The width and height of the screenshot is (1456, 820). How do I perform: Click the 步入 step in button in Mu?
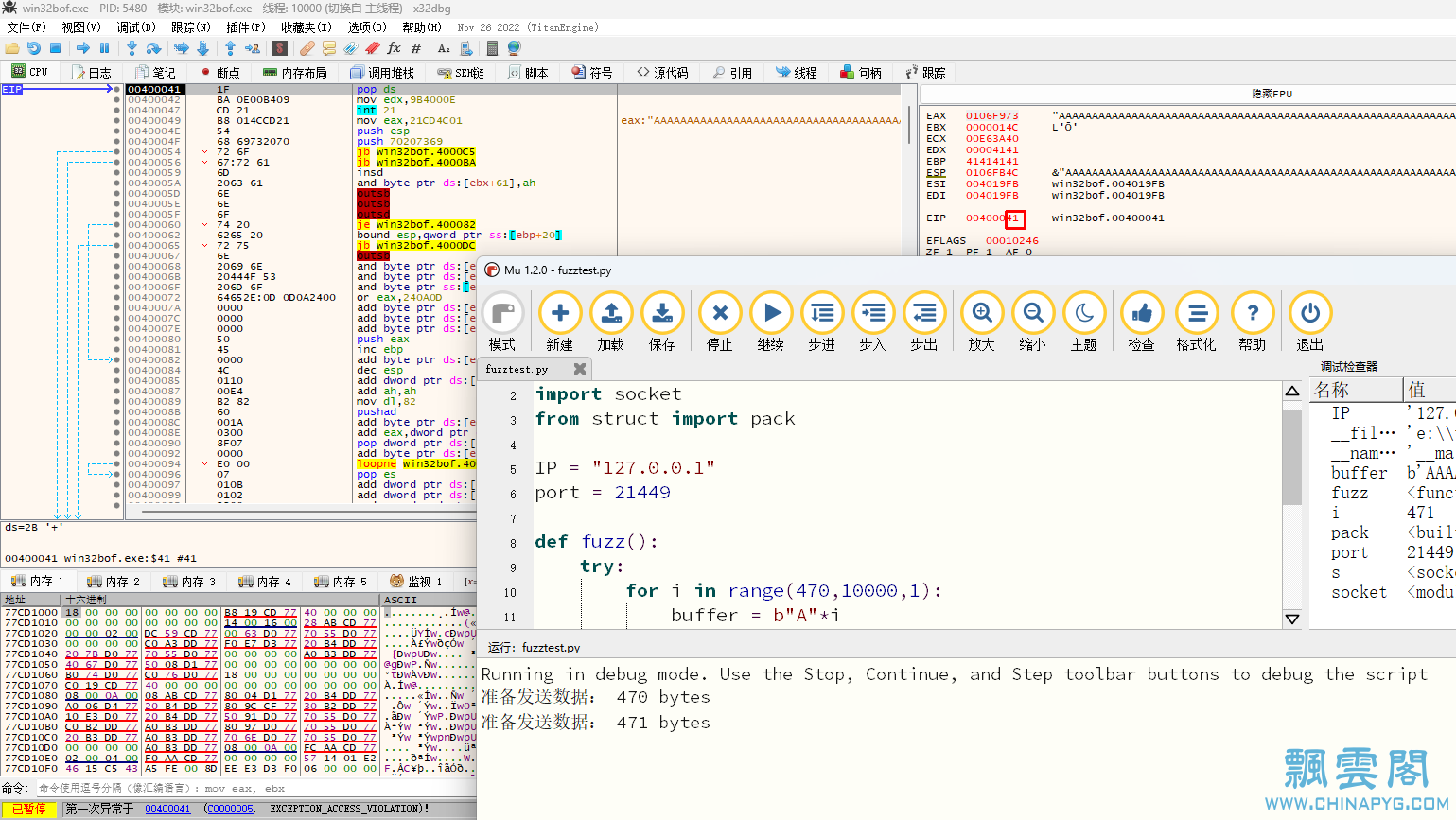tap(873, 323)
